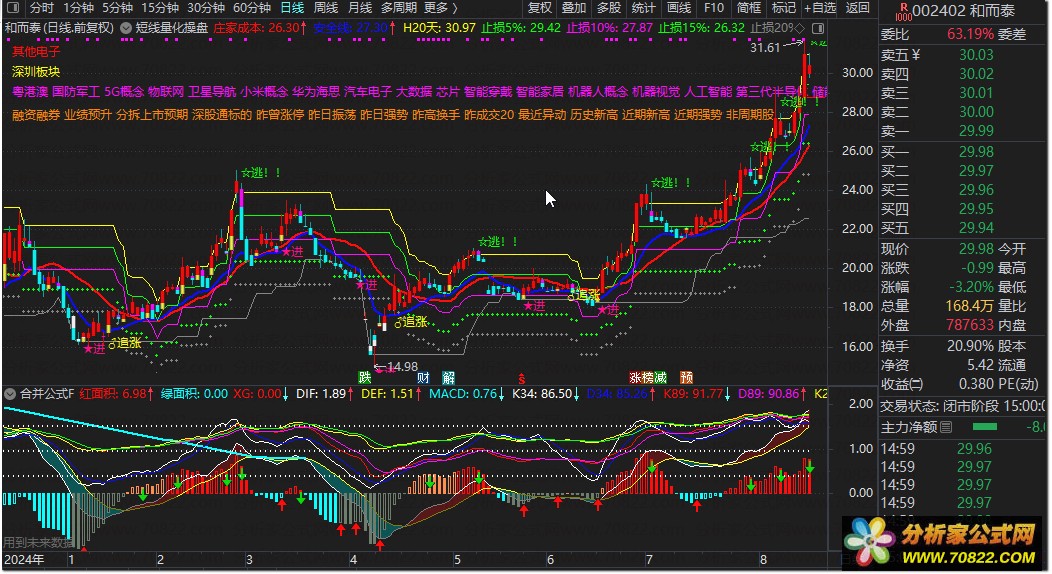The image size is (1052, 574).
Task: Open F10 company info
Action: pyautogui.click(x=714, y=8)
